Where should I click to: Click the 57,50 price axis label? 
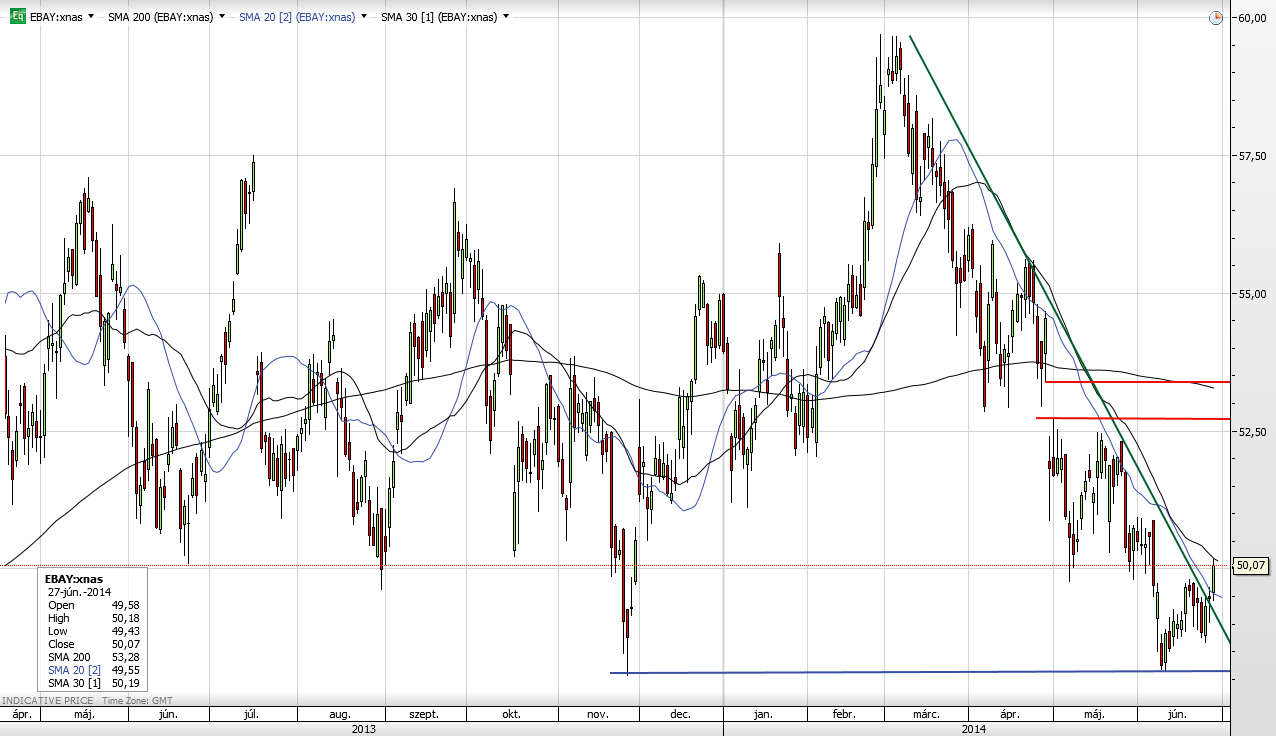click(1252, 156)
